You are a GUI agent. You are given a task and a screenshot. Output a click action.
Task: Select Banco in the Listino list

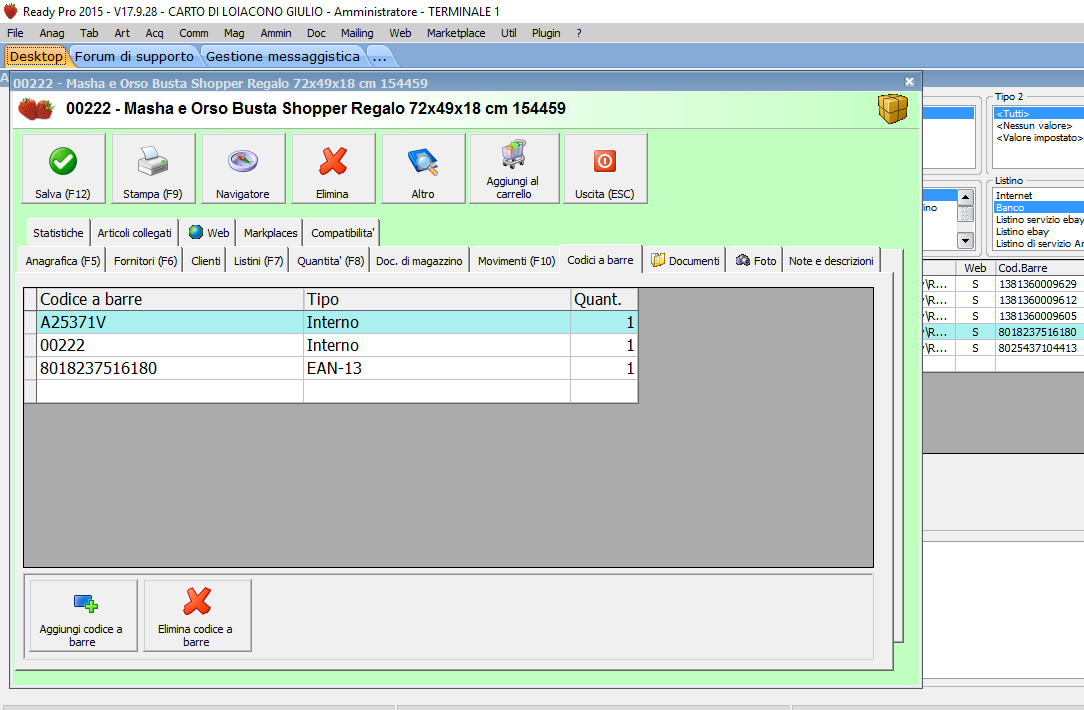tap(1039, 207)
